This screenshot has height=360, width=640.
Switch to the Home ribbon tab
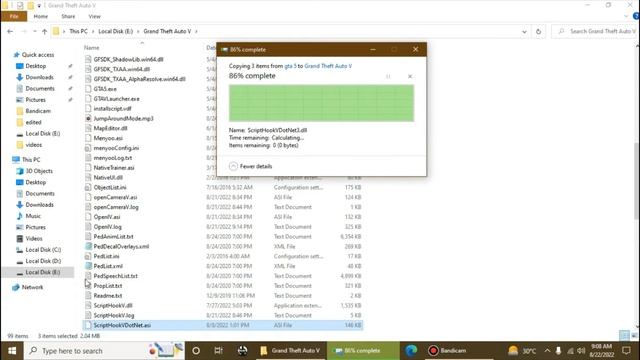pyautogui.click(x=40, y=16)
